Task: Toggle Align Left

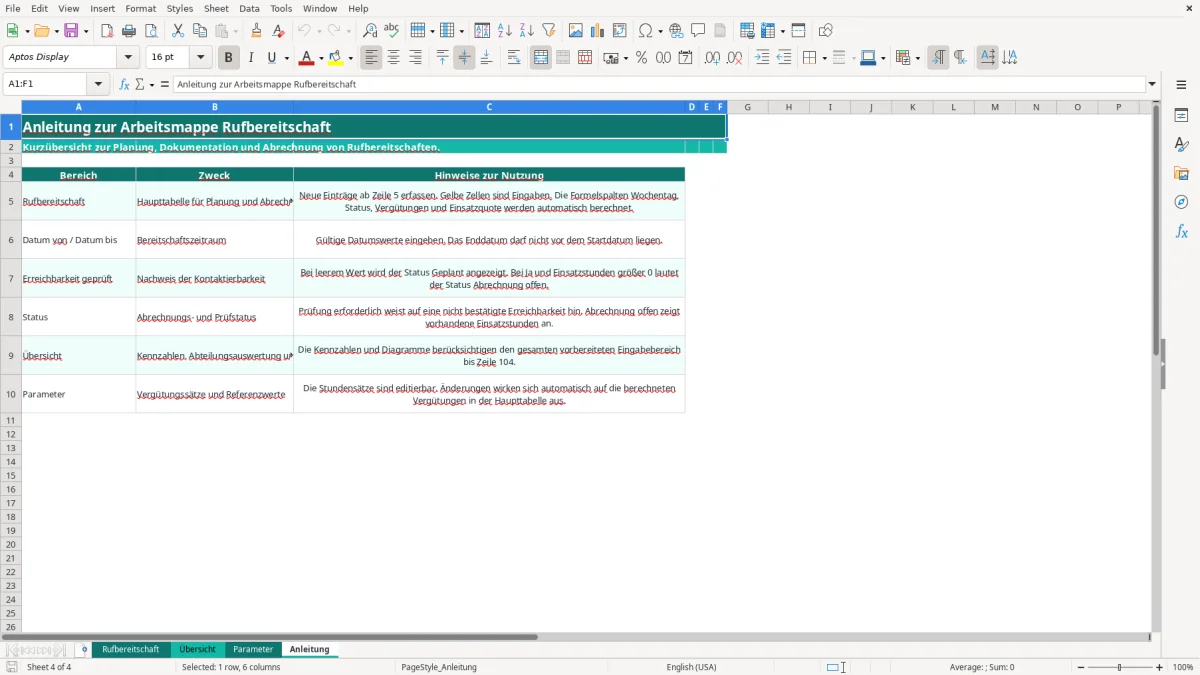Action: tap(371, 58)
